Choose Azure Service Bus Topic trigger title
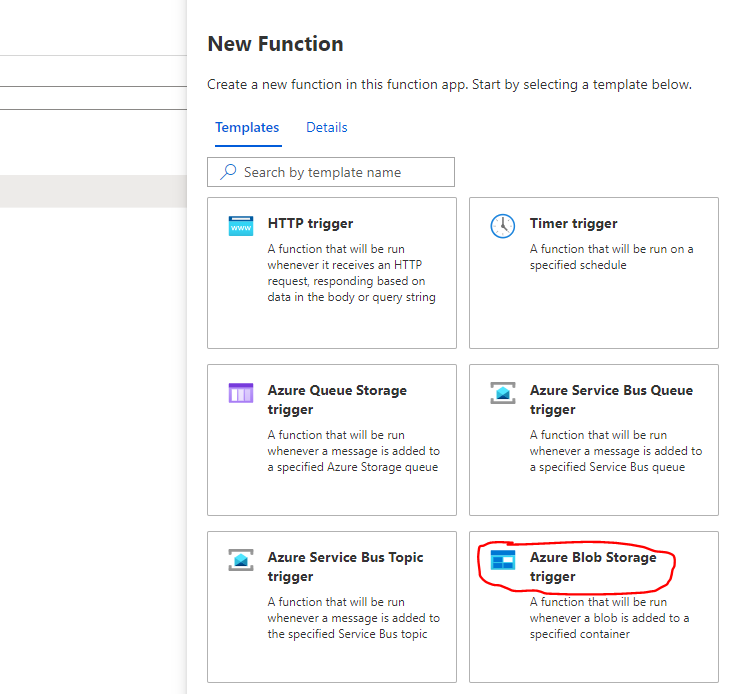Viewport: 731px width, 694px height. tap(345, 566)
